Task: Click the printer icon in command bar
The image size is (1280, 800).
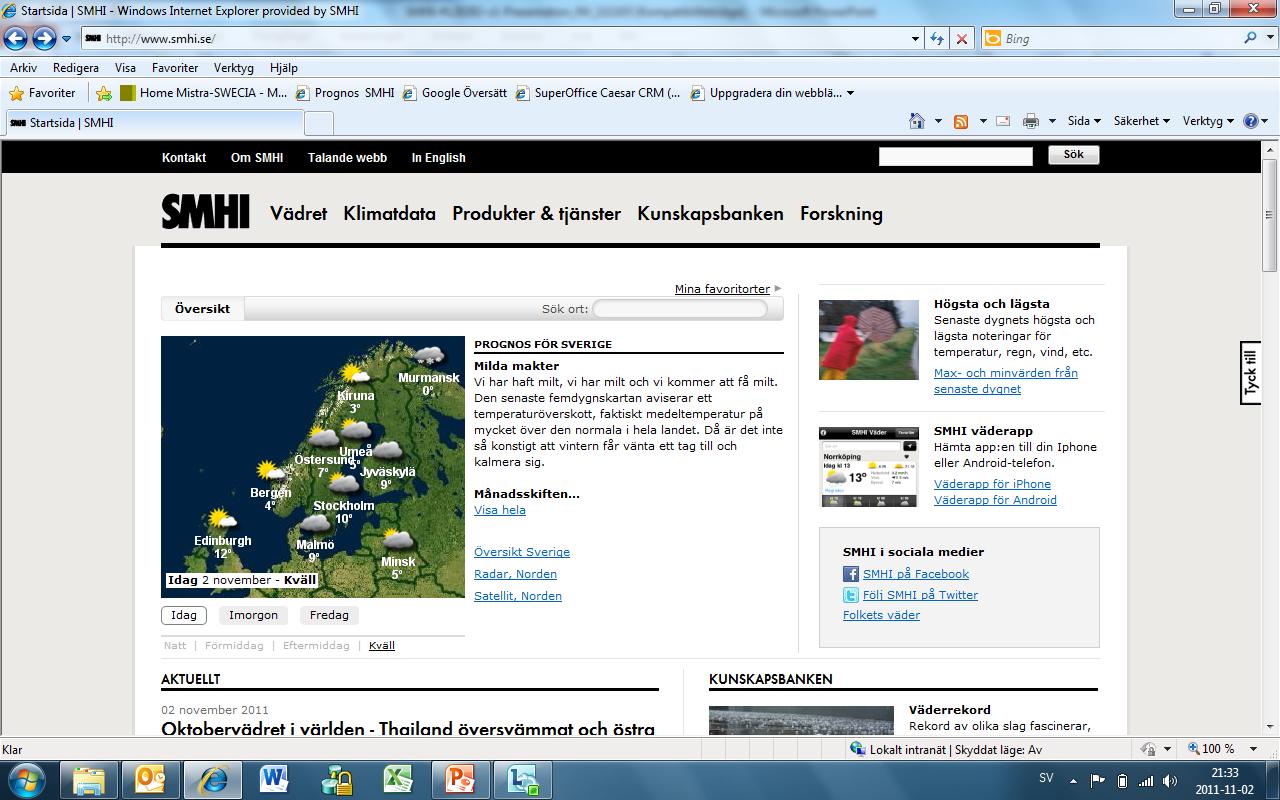Action: coord(1031,121)
